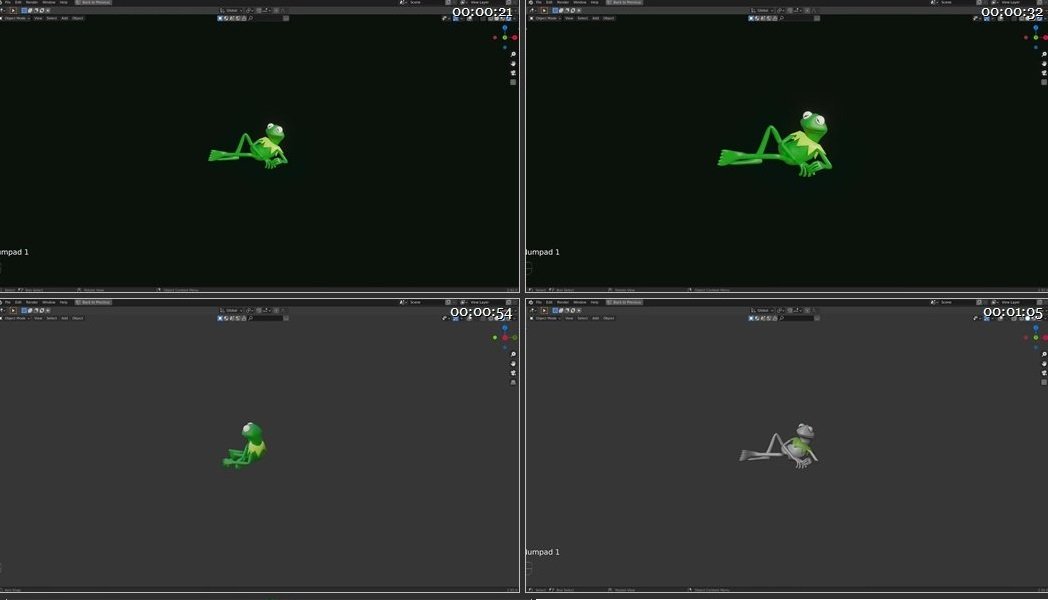The height and width of the screenshot is (600, 1048).
Task: Click the set-selection mode icon in the 00:00:21 frame
Action: coord(25,11)
